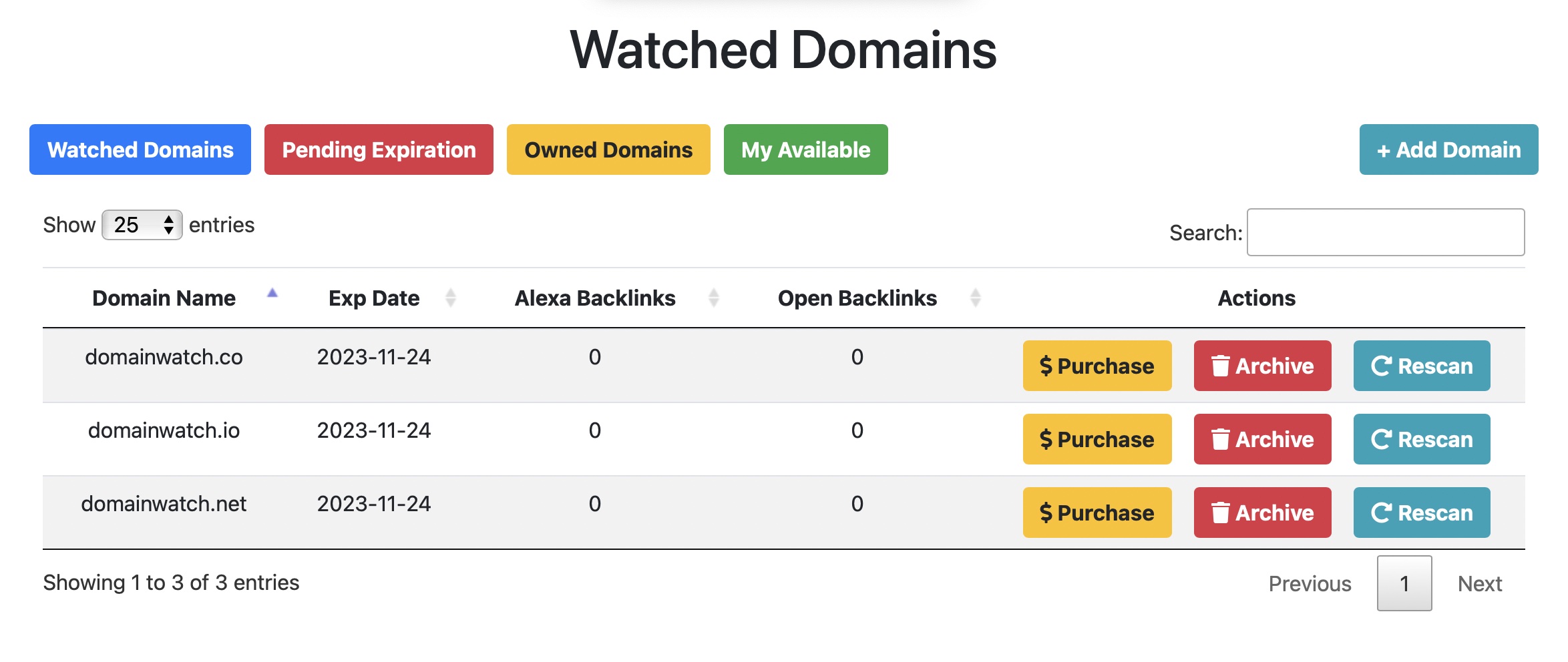Purchase the domainwatch.io domain
The width and height of the screenshot is (1568, 662).
pyautogui.click(x=1097, y=439)
